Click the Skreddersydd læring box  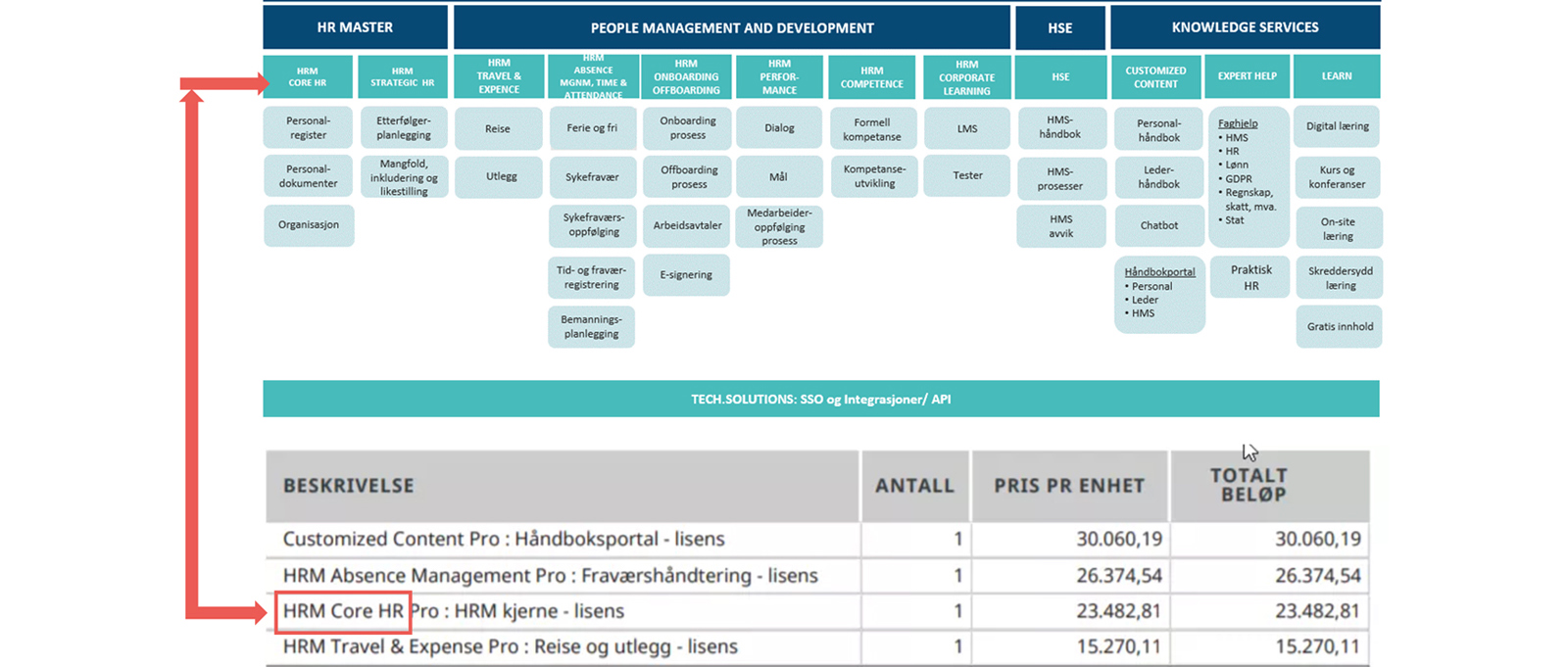tap(1340, 278)
